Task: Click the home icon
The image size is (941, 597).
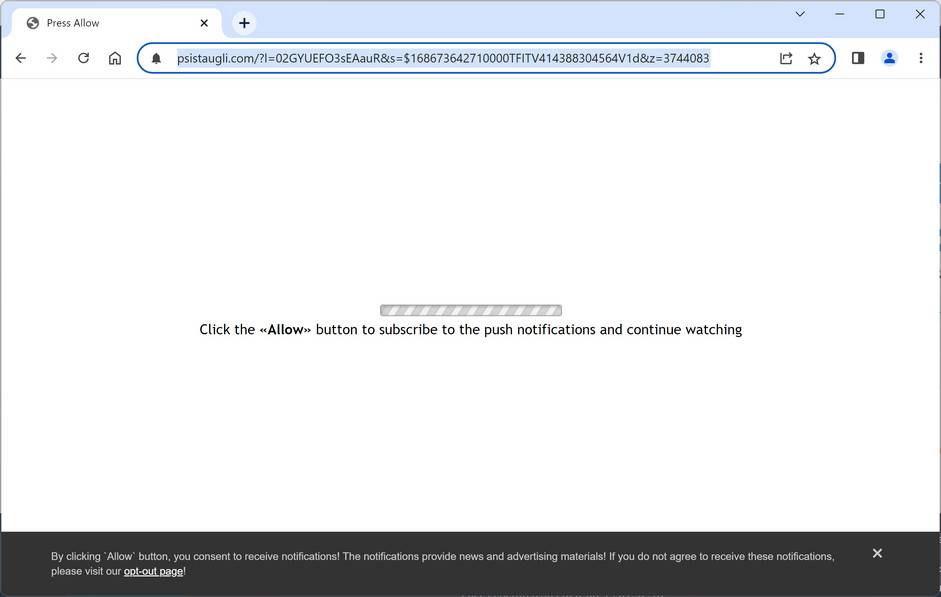Action: [x=115, y=58]
